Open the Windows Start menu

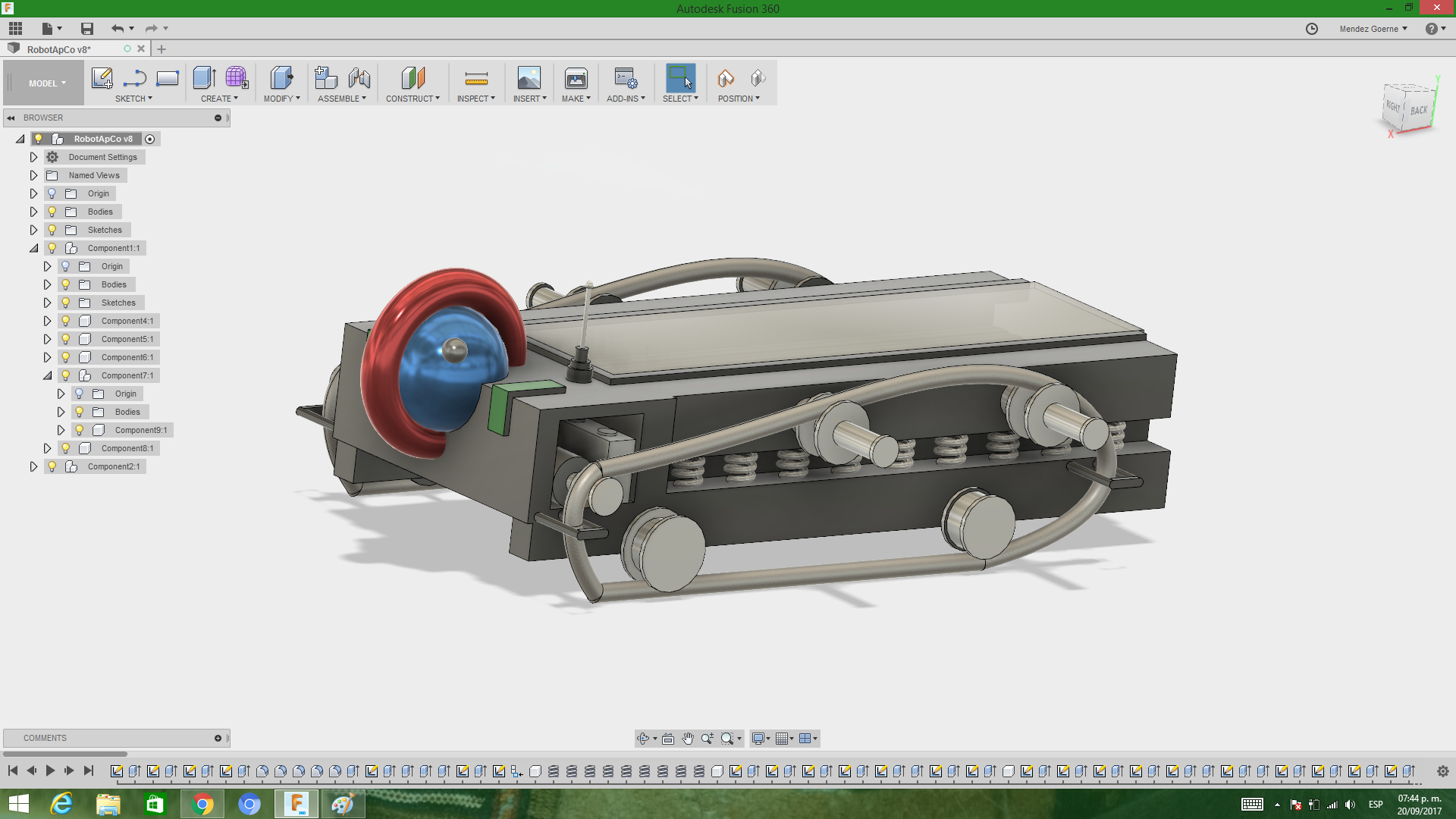pyautogui.click(x=18, y=804)
